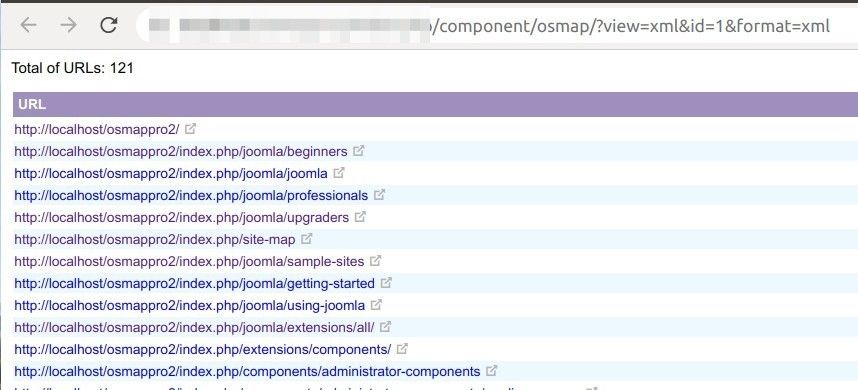Viewport: 858px width, 390px height.
Task: Open external icon beside joomla/using-joomla URL
Action: [x=376, y=305]
